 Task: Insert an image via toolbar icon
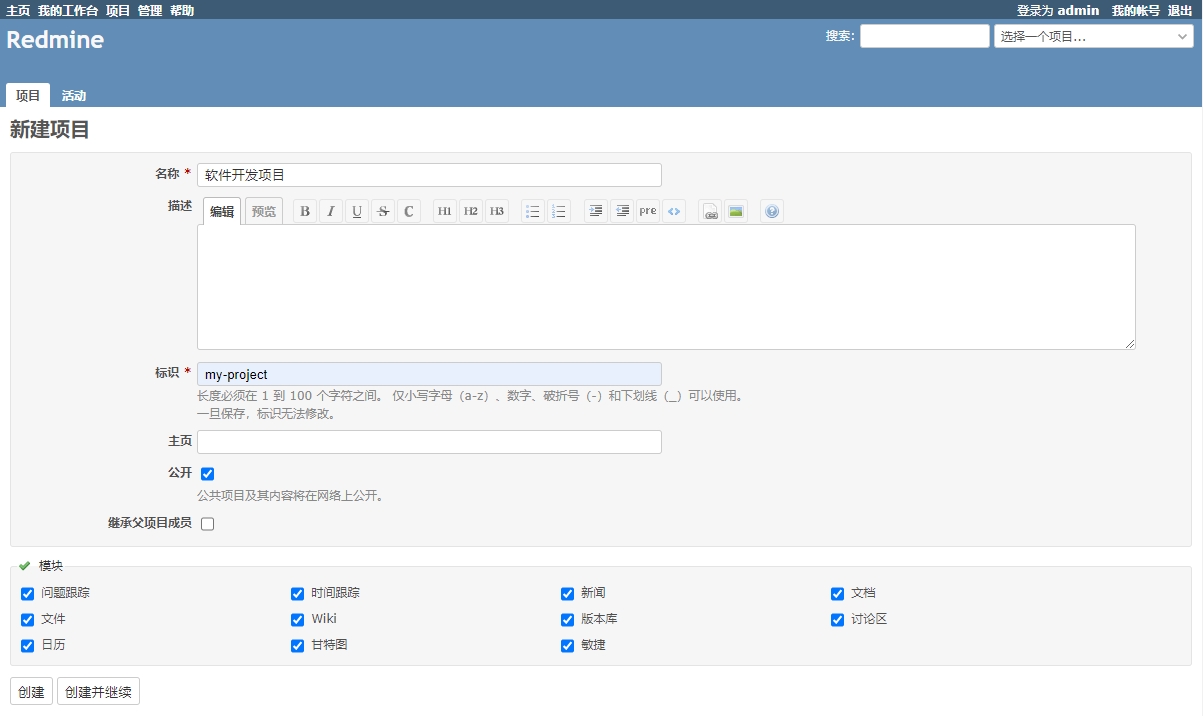pyautogui.click(x=736, y=211)
